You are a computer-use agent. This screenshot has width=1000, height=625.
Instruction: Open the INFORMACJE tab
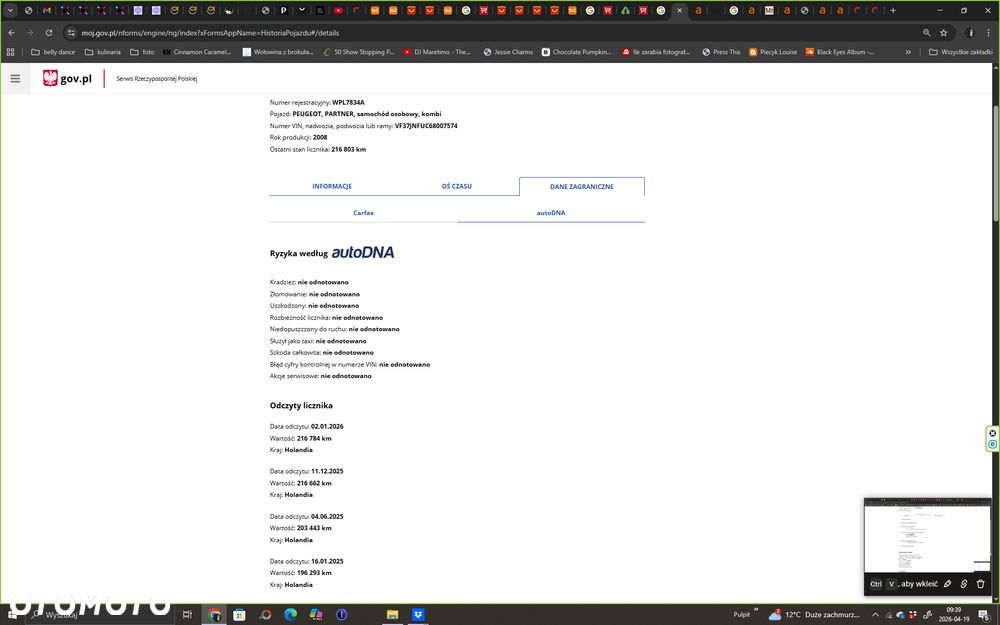[x=332, y=186]
